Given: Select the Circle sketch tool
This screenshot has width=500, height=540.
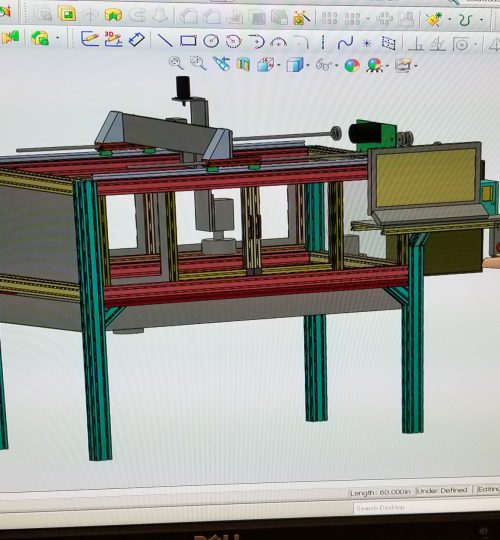Looking at the screenshot, I should point(211,41).
